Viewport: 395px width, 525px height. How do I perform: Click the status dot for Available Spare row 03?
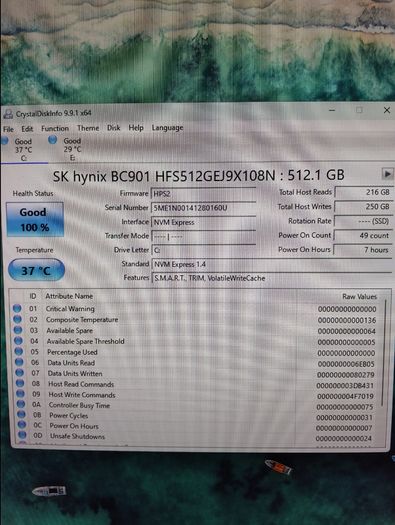click(x=18, y=330)
